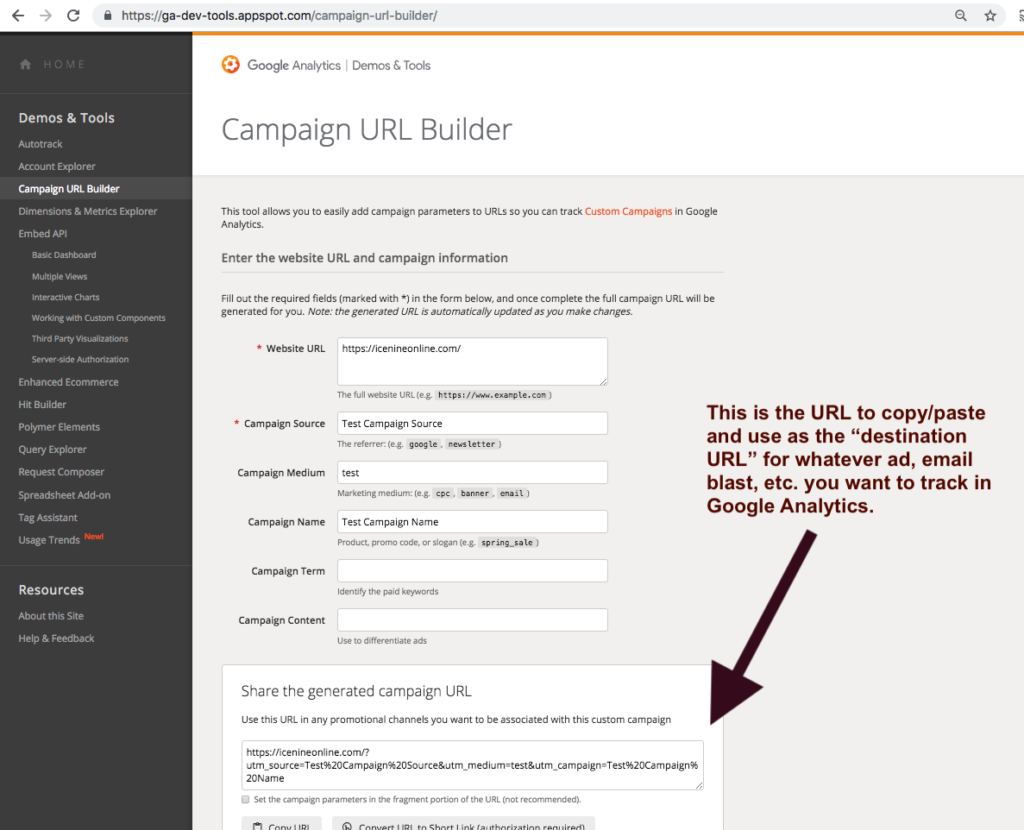
Task: Open Polymer Elements
Action: tap(59, 427)
